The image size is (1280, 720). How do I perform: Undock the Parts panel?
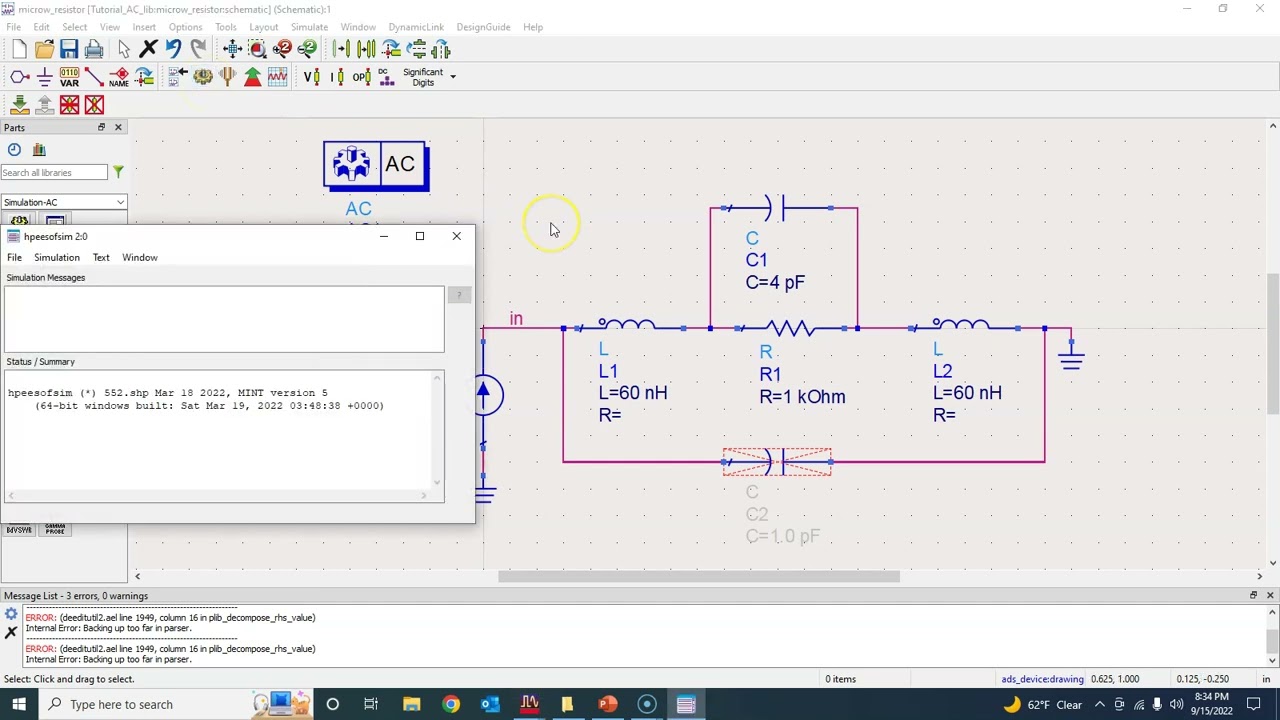(101, 128)
